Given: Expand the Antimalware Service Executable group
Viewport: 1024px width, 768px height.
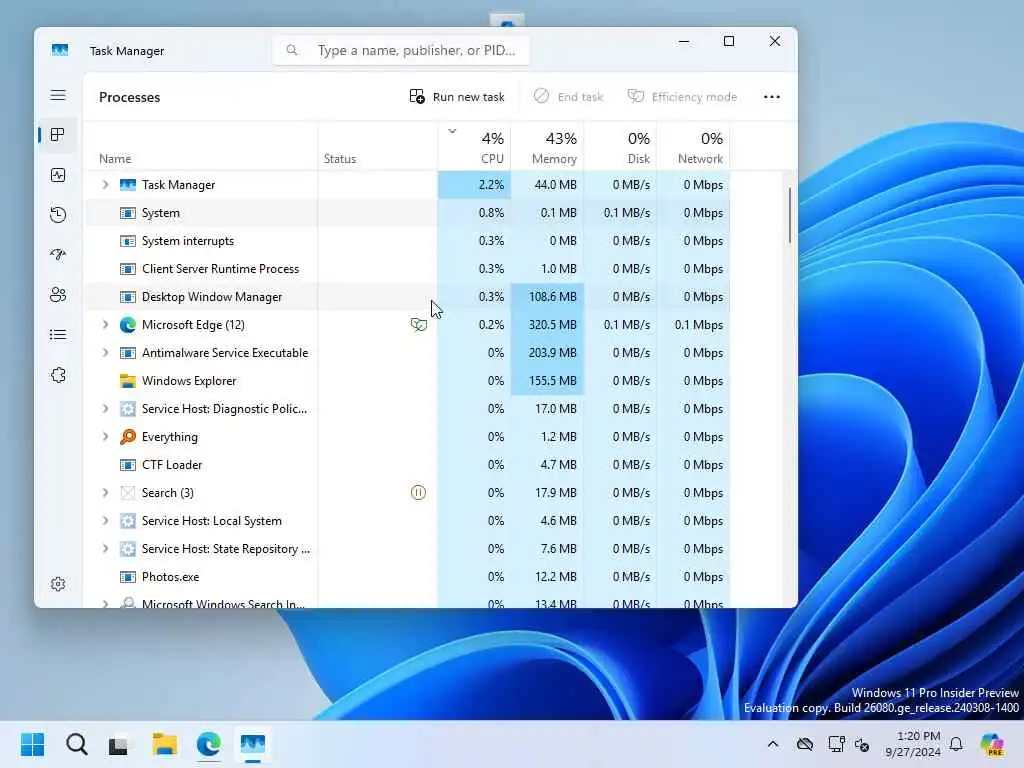Looking at the screenshot, I should [x=105, y=353].
